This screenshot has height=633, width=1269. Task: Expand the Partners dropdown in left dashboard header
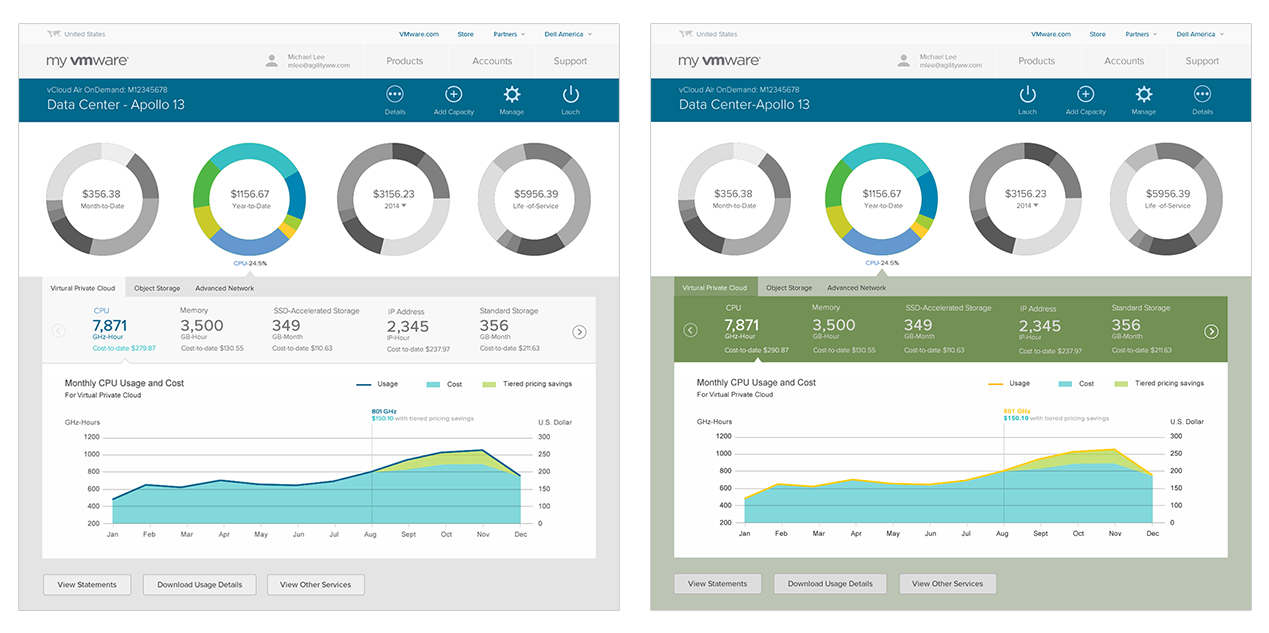click(x=509, y=34)
